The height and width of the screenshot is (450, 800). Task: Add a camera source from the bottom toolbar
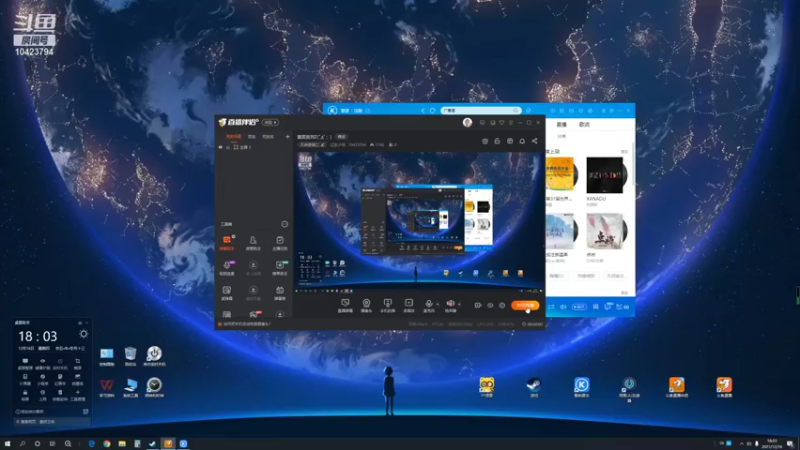click(x=366, y=305)
